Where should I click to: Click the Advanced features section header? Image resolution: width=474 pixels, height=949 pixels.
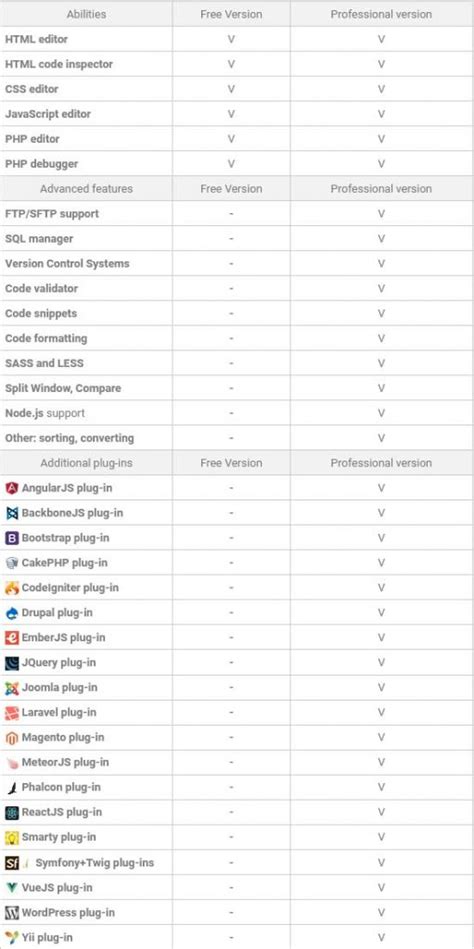click(x=87, y=189)
